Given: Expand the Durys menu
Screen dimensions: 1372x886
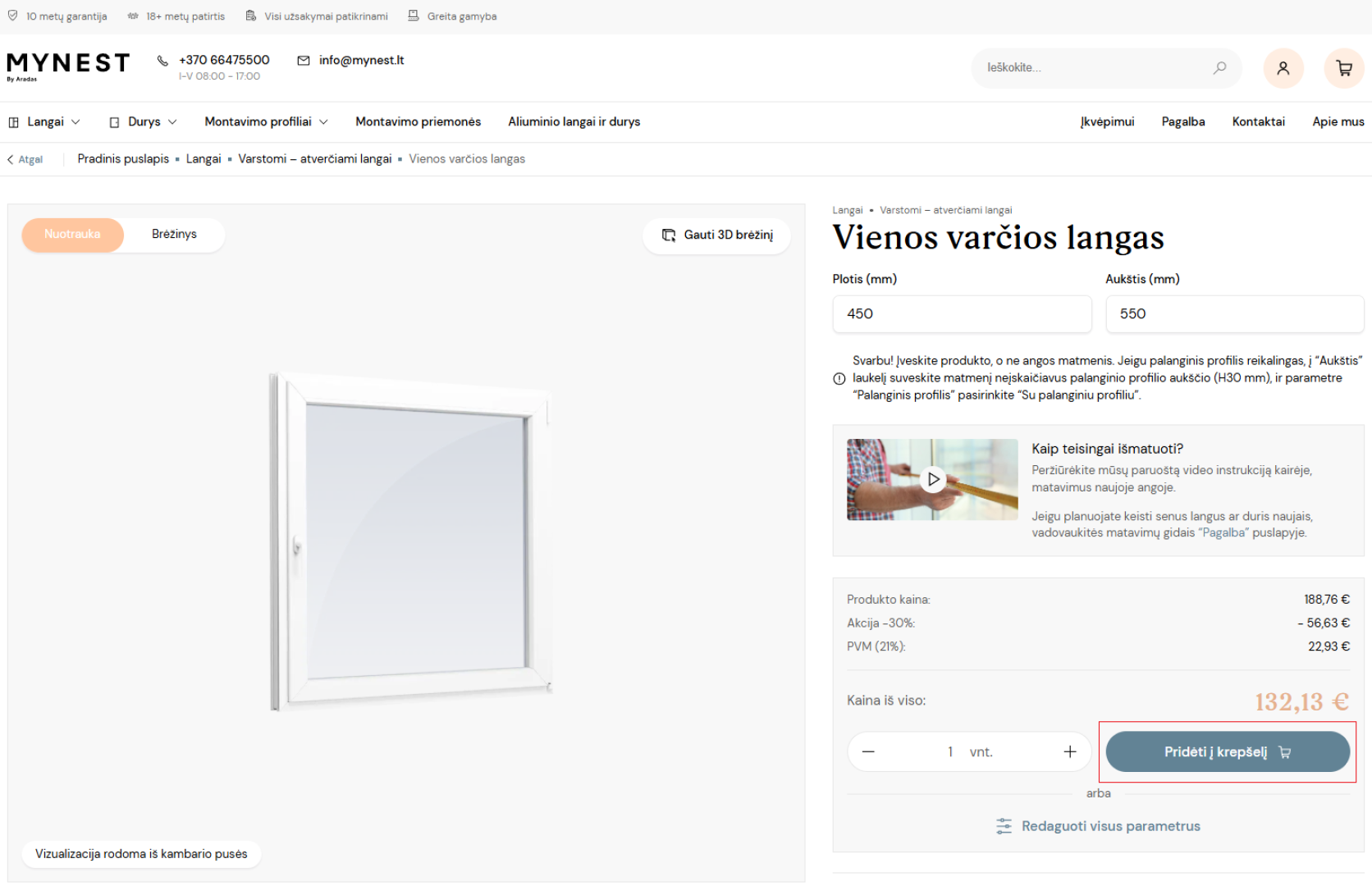Looking at the screenshot, I should coord(144,121).
